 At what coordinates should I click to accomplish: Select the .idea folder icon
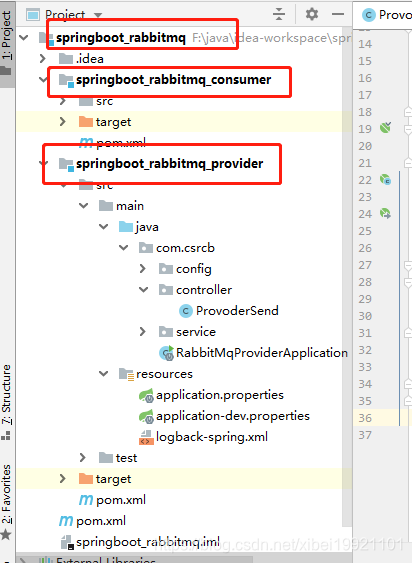[66, 59]
